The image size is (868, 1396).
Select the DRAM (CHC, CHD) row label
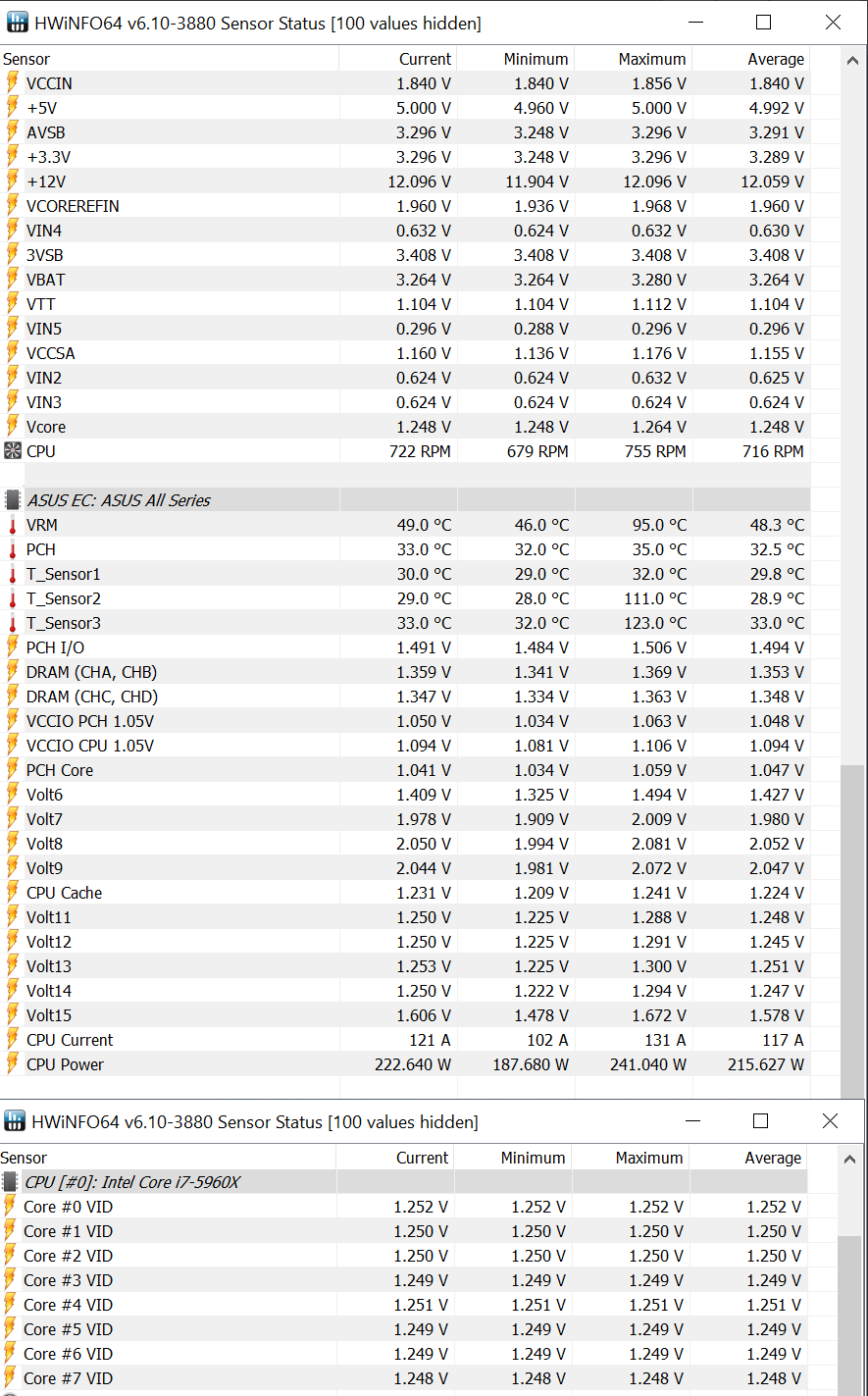92,697
